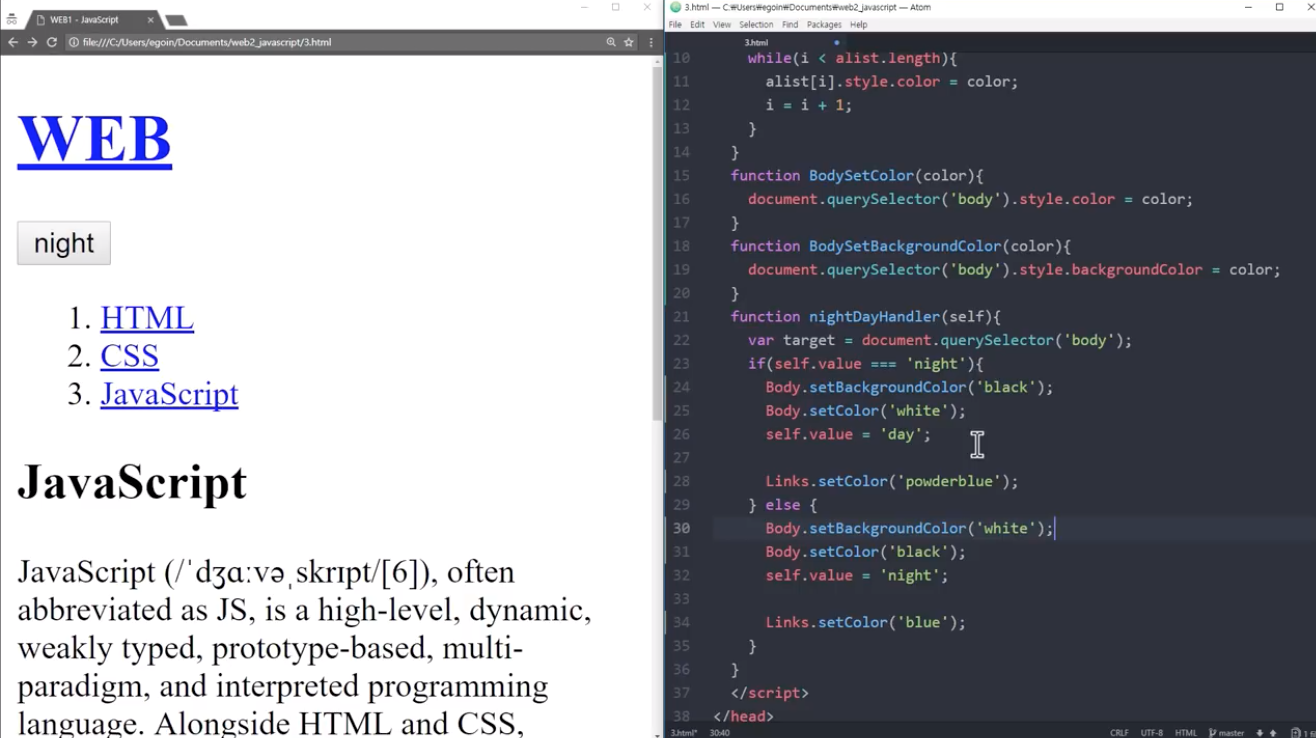Select the 3.html editor tab in Atom

click(x=756, y=43)
